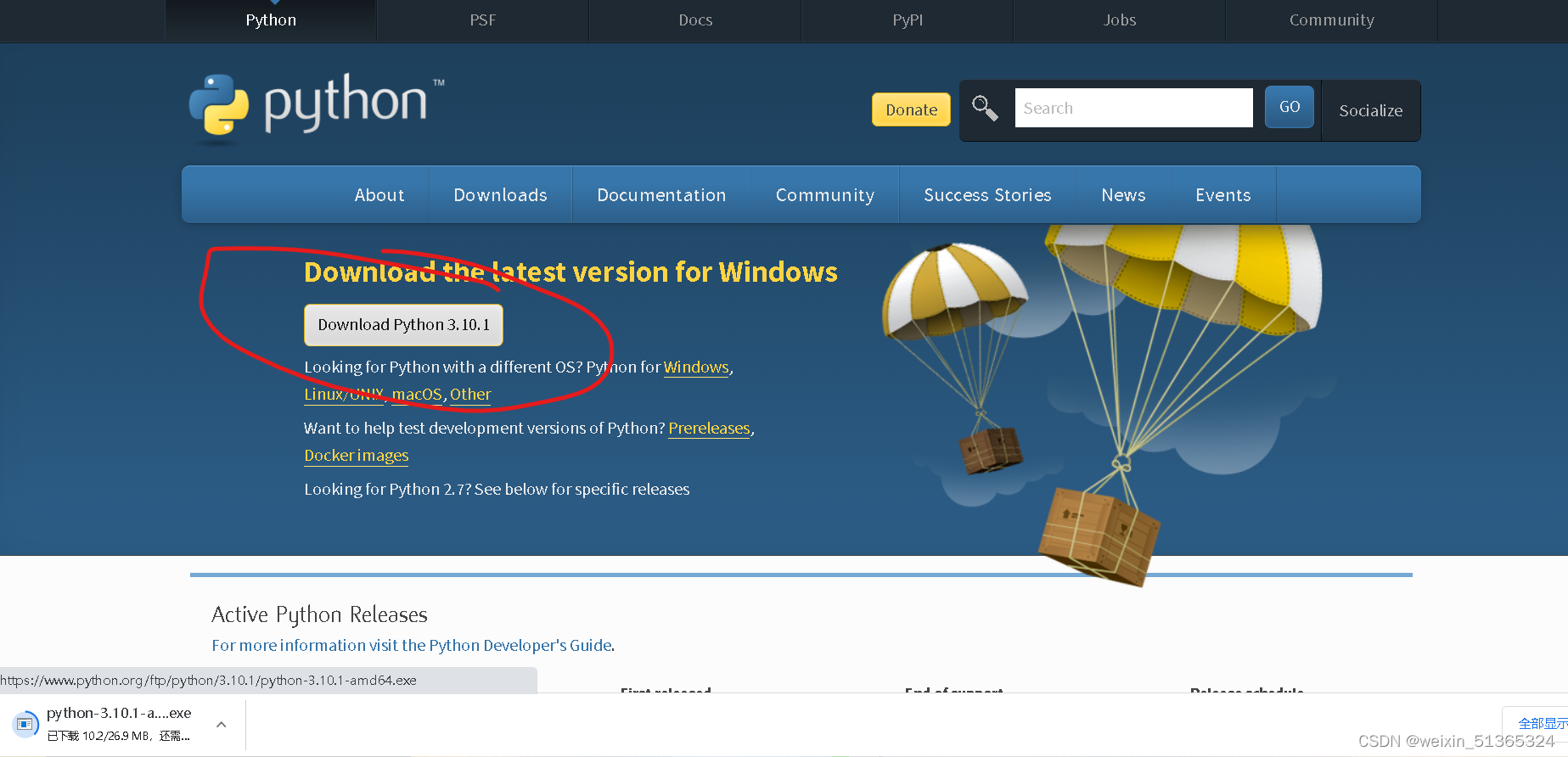The width and height of the screenshot is (1568, 757).
Task: Click the GO search button
Action: (1290, 107)
